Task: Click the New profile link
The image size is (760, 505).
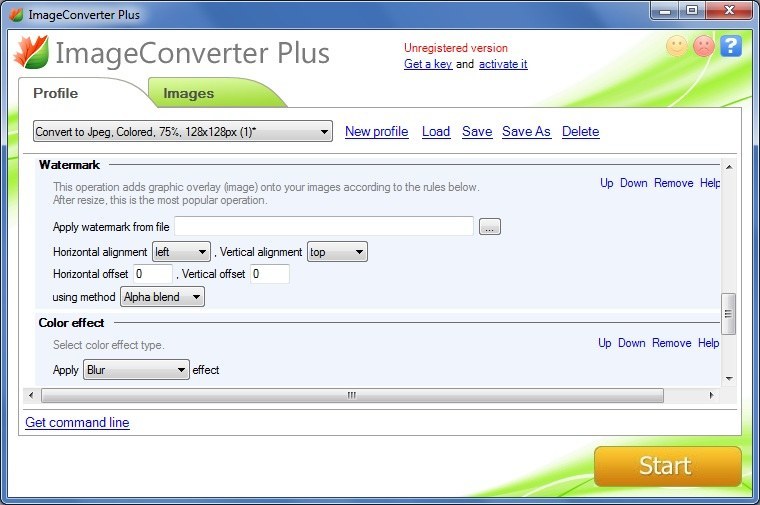Action: tap(377, 131)
